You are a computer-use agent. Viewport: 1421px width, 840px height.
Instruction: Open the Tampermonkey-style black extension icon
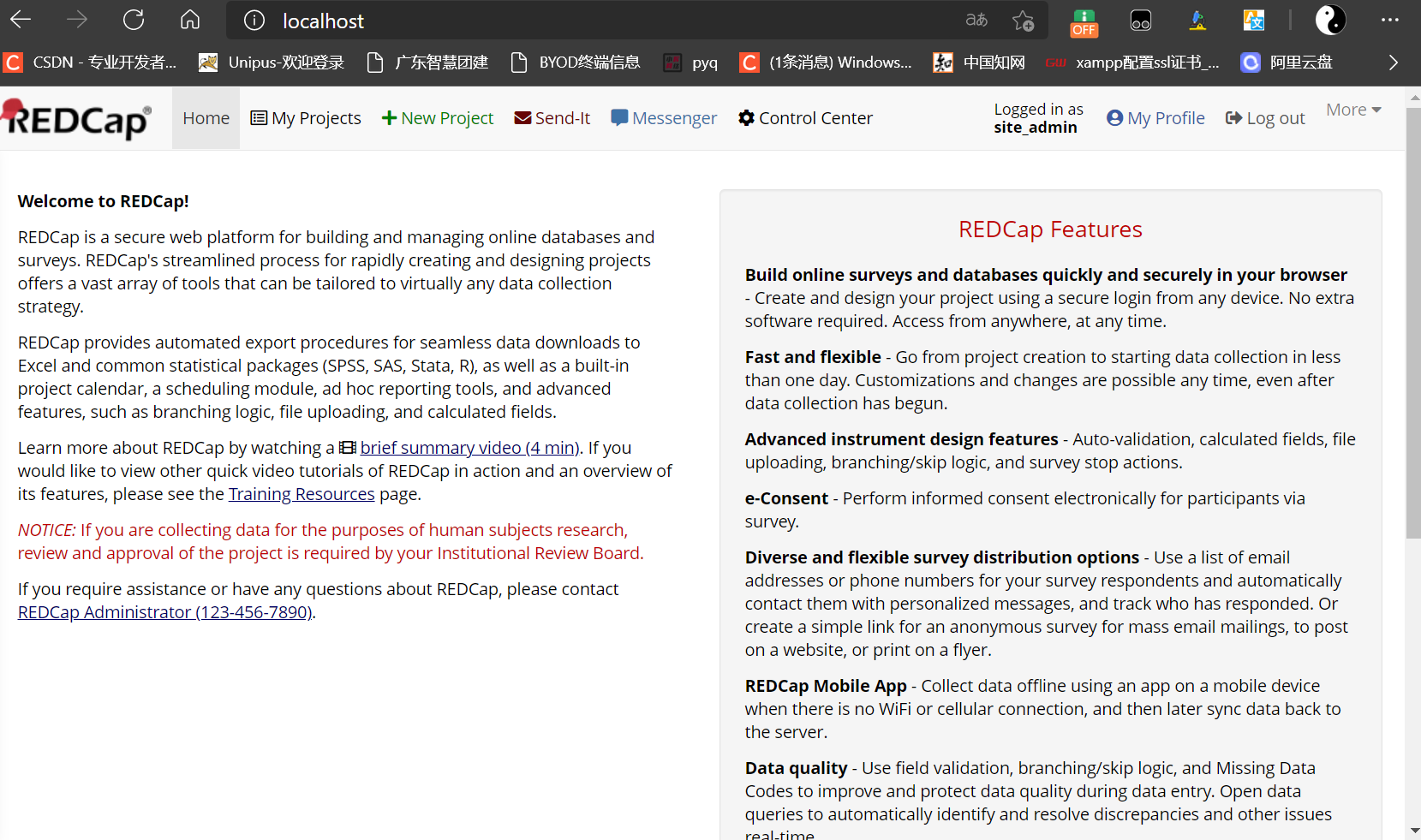[x=1141, y=21]
